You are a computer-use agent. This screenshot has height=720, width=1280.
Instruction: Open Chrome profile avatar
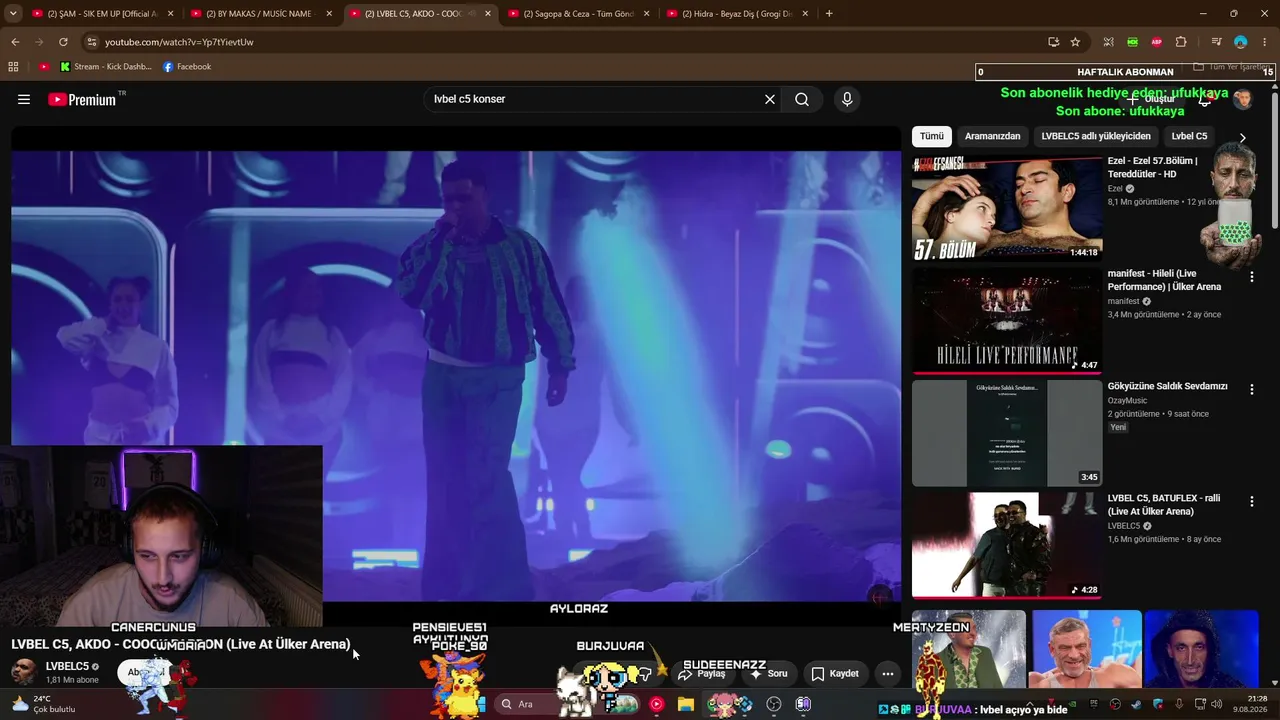click(1241, 42)
